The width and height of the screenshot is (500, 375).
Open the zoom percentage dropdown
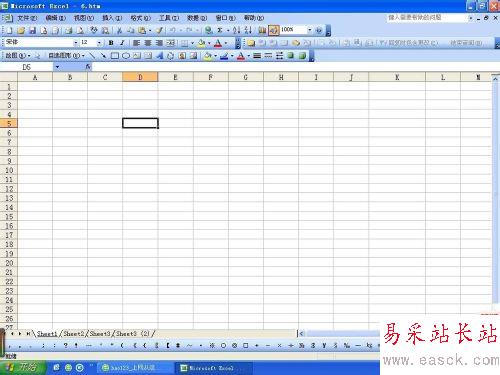pyautogui.click(x=309, y=30)
